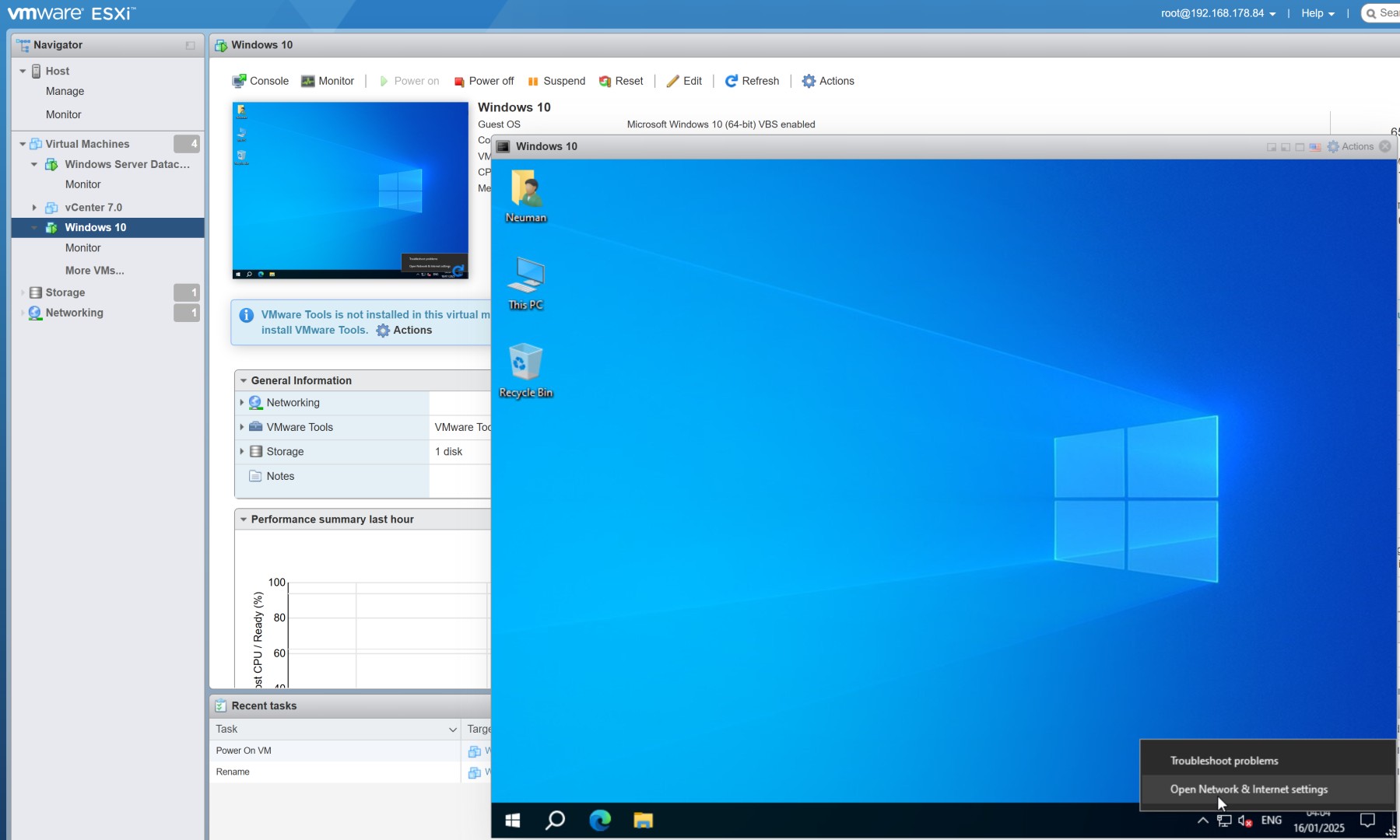Expand the VMware Tools row
The height and width of the screenshot is (840, 1400).
[x=241, y=427]
